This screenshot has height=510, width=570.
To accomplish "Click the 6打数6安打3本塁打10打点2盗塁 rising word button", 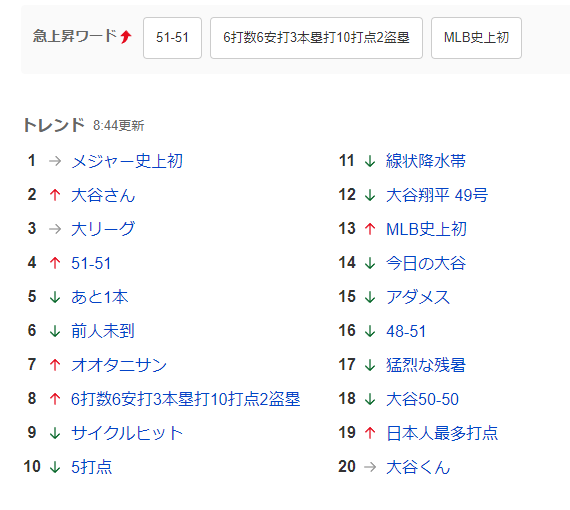I will (x=316, y=38).
